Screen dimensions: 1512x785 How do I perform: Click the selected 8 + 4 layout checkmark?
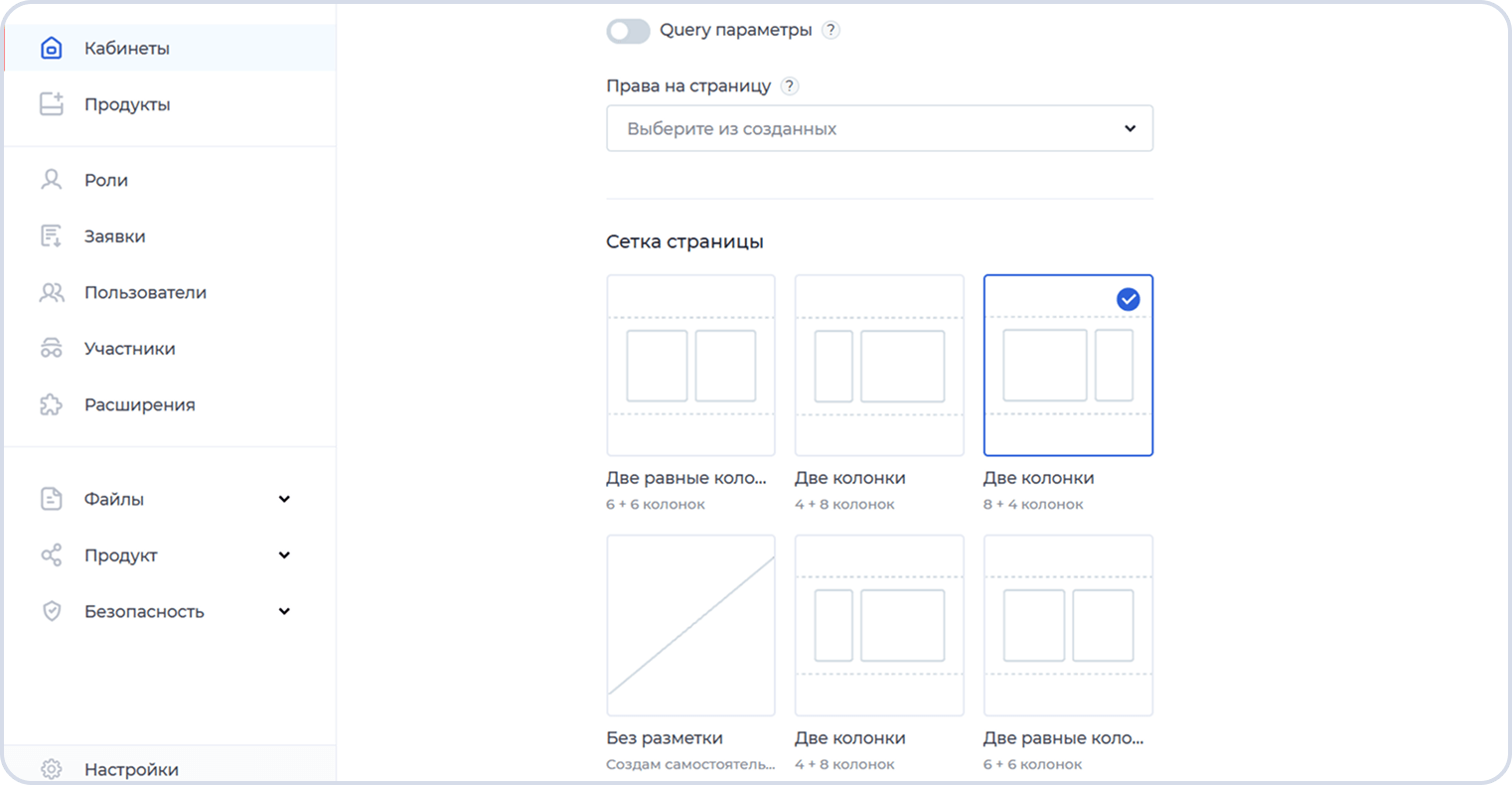tap(1128, 299)
